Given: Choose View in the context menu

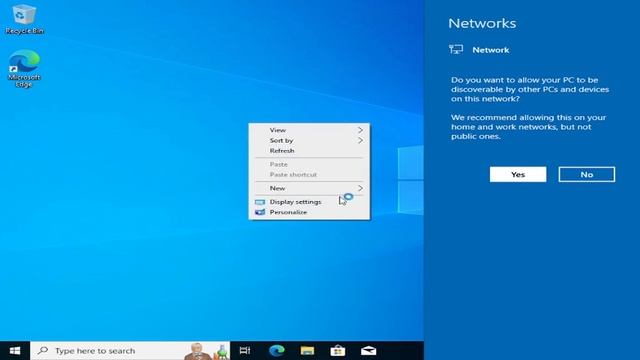Looking at the screenshot, I should click(x=309, y=130).
